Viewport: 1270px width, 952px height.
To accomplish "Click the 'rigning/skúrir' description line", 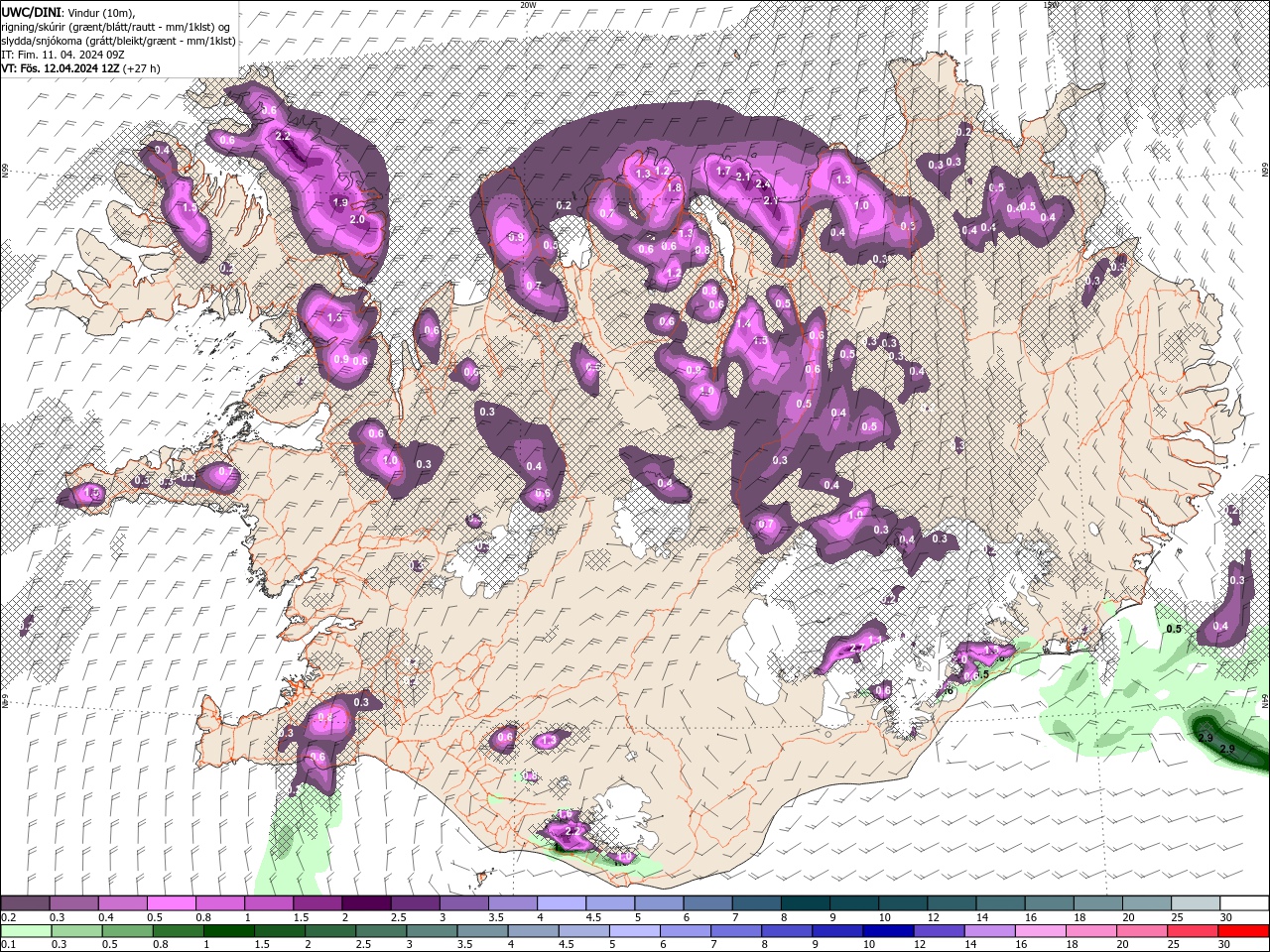I will pos(115,26).
